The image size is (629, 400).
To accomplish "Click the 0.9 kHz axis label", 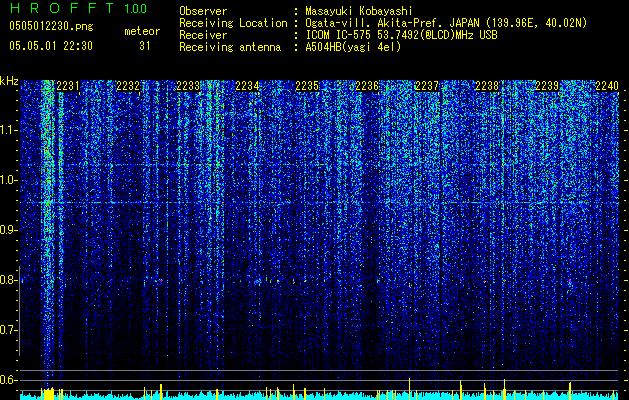I will pos(9,230).
